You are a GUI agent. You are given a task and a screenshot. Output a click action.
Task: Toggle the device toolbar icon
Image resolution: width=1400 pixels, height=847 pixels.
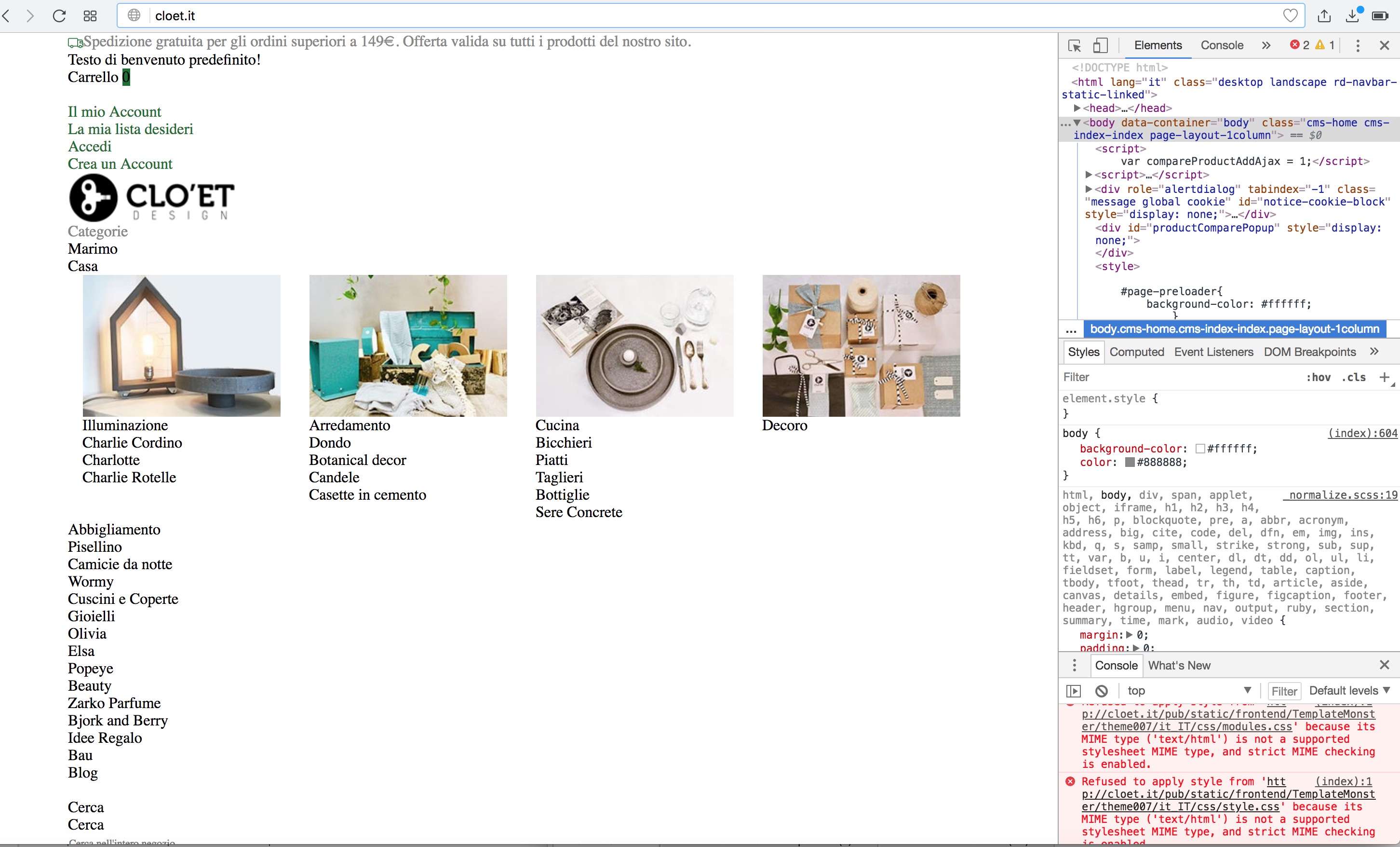(x=1101, y=45)
